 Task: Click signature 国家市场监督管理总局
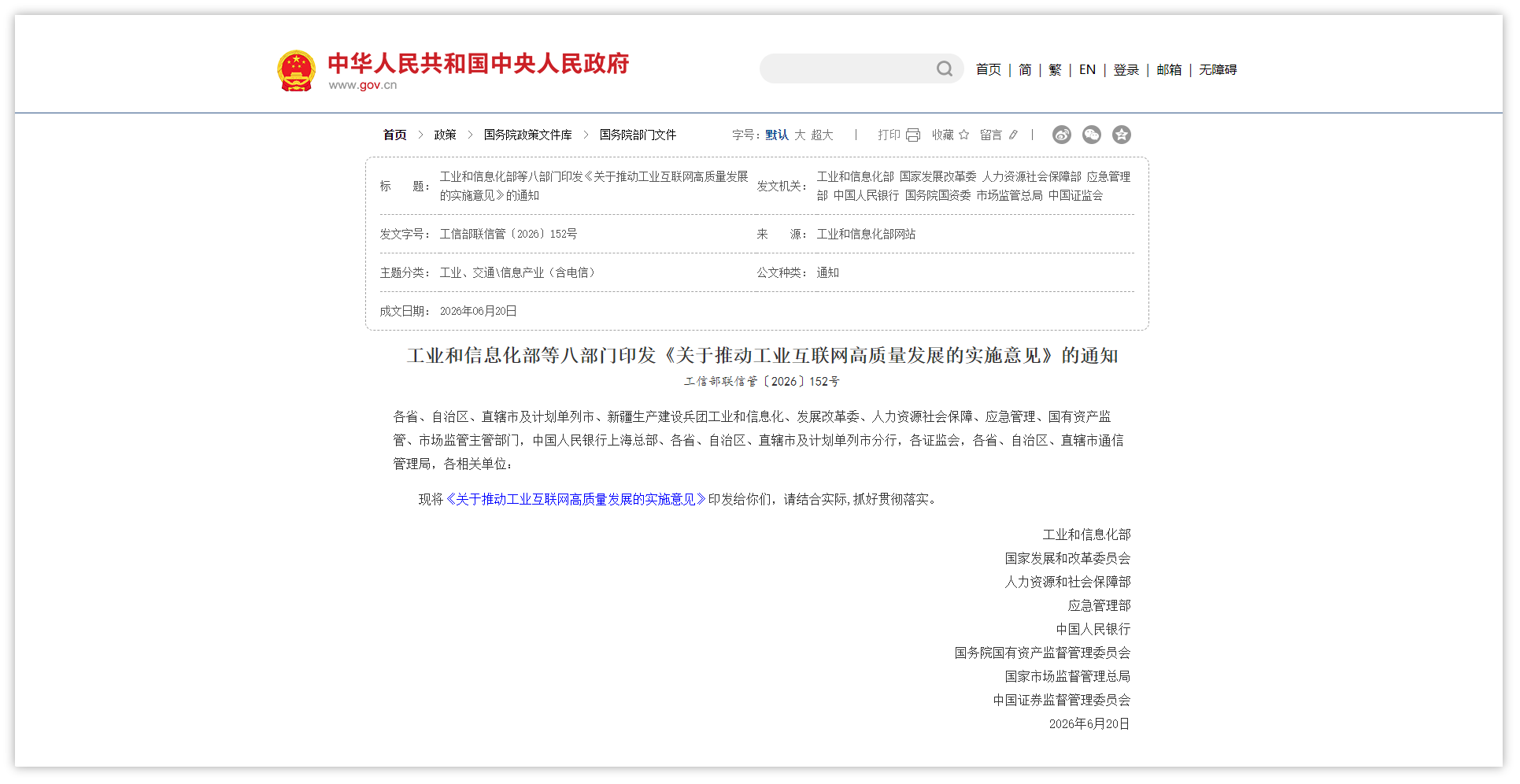tap(1067, 676)
